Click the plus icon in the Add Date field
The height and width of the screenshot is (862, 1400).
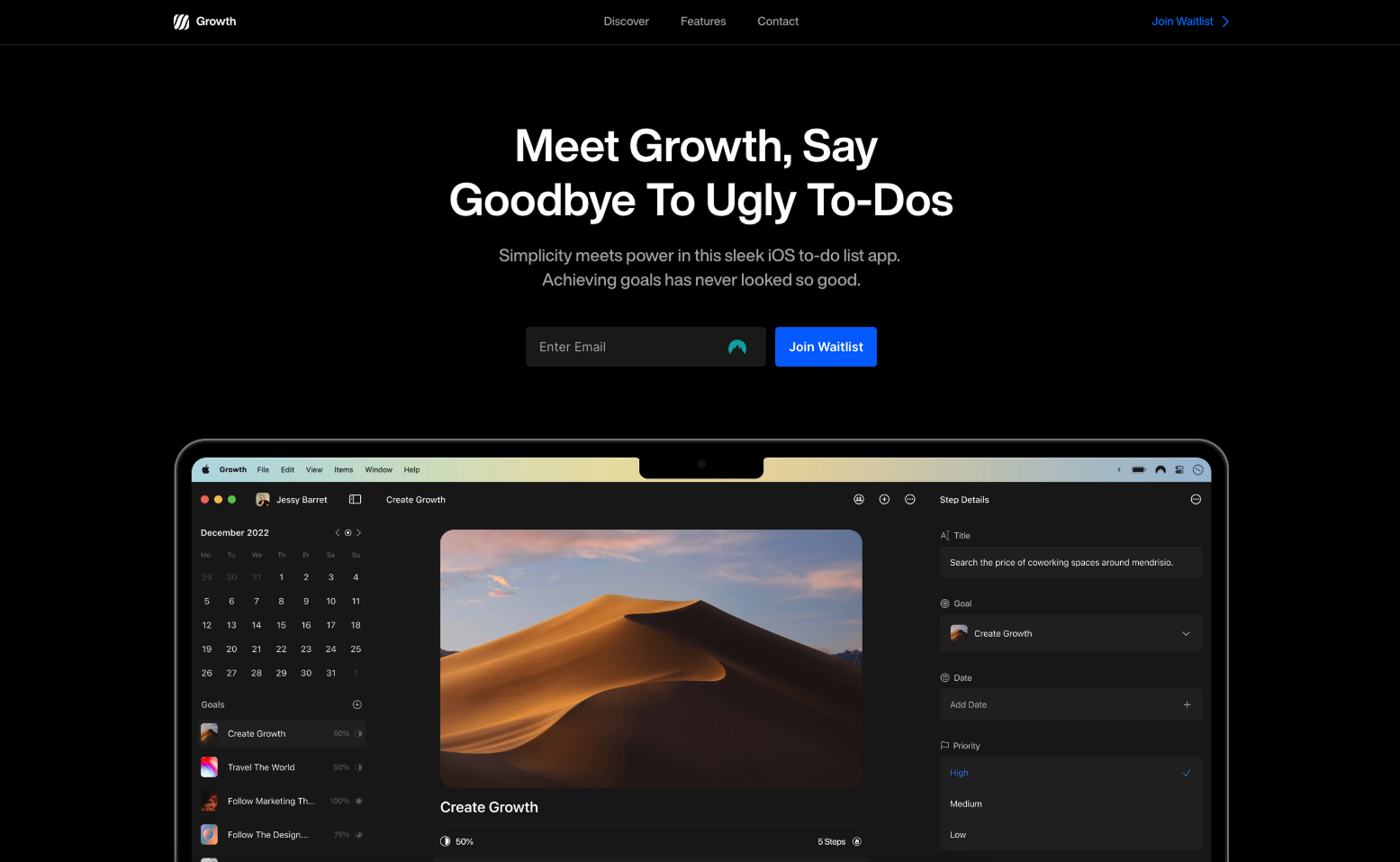[1187, 704]
